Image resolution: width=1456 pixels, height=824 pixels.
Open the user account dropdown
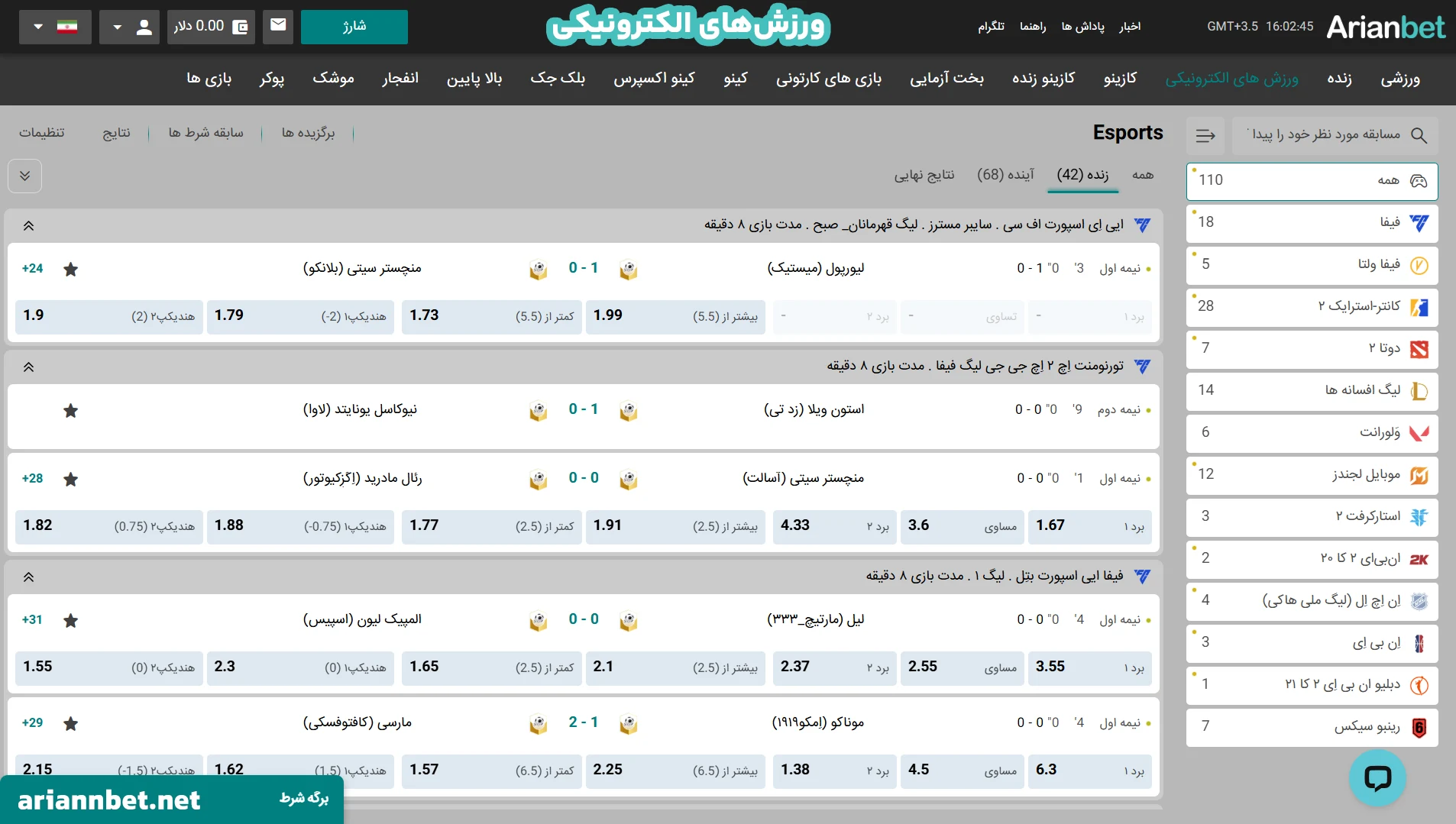130,27
